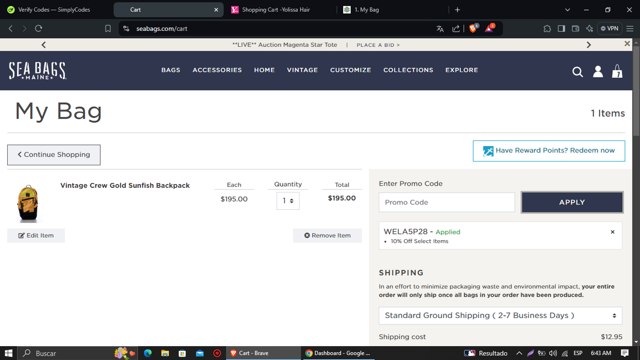This screenshot has width=640, height=360.
Task: Open the HOME navigation menu
Action: tap(264, 70)
